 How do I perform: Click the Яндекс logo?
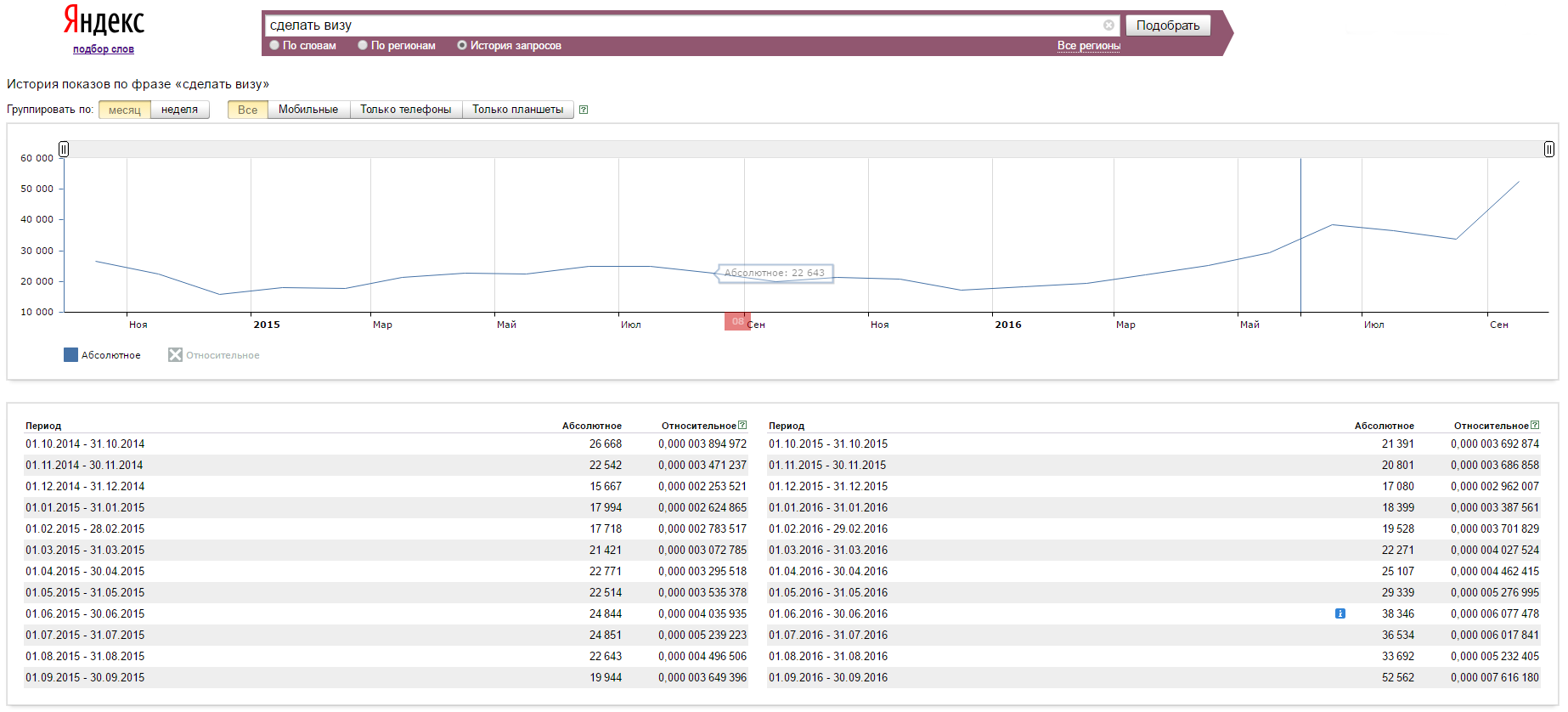coord(104,20)
